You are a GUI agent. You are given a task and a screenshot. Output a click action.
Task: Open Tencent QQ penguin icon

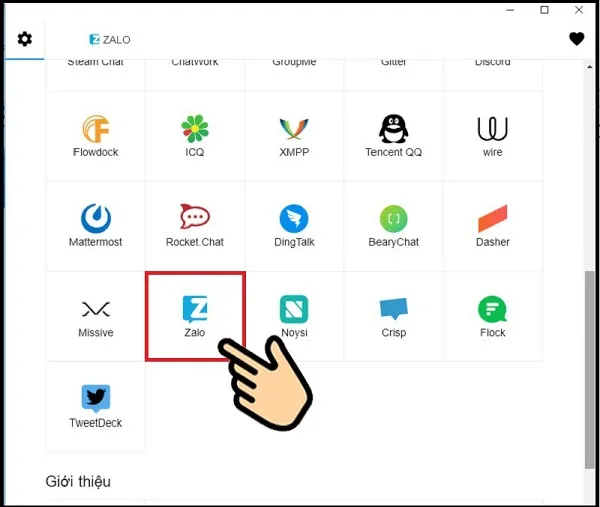click(x=393, y=129)
